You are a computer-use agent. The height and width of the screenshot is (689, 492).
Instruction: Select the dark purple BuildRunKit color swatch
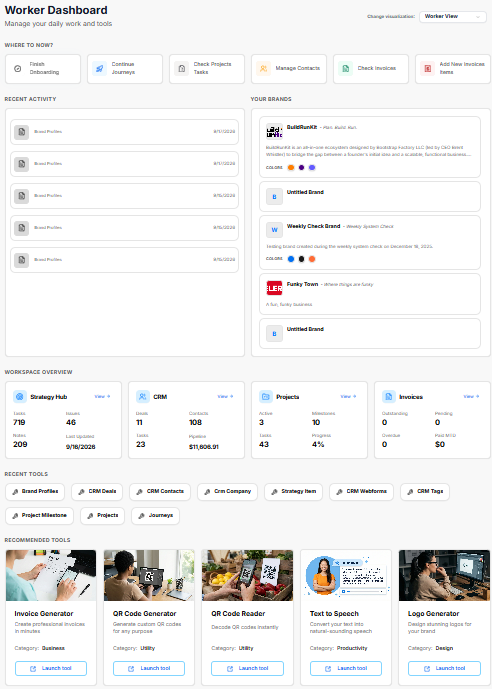(301, 167)
